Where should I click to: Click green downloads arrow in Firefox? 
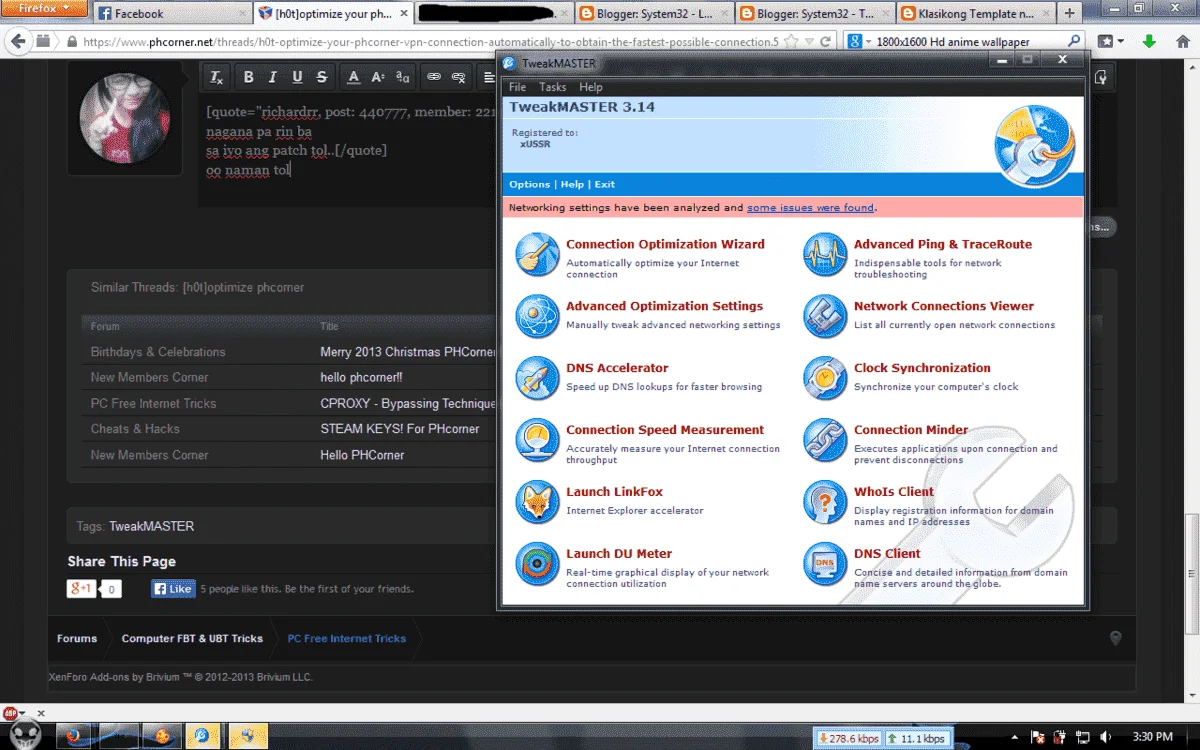pos(1149,42)
